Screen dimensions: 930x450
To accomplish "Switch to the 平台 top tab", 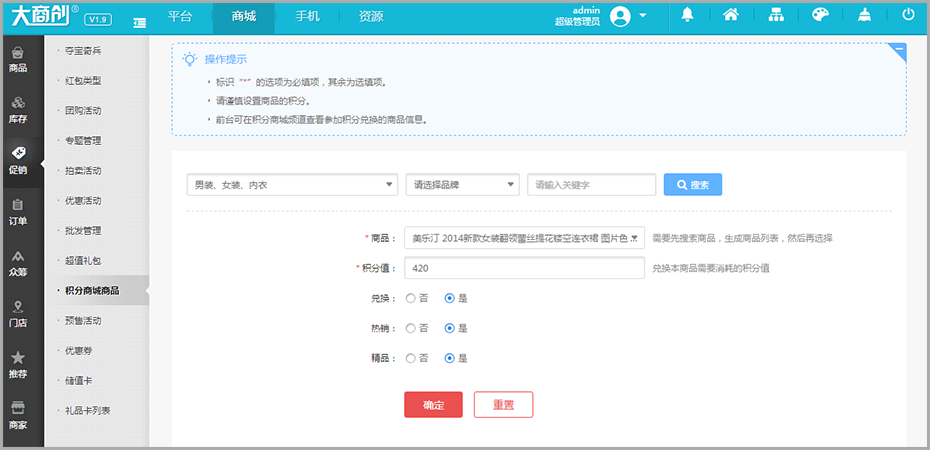I will (x=180, y=17).
